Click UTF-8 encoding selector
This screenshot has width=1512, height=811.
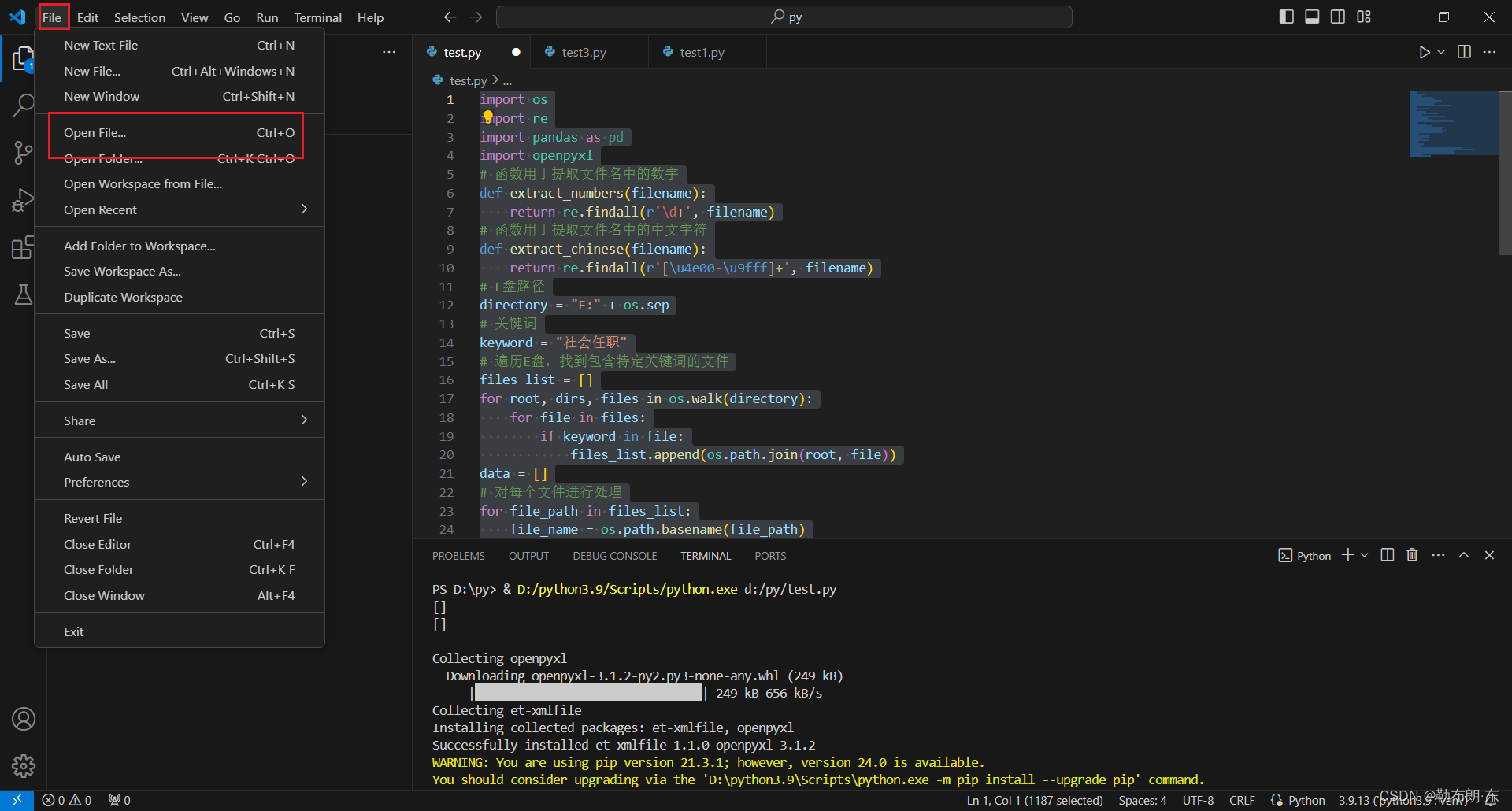tap(1198, 800)
